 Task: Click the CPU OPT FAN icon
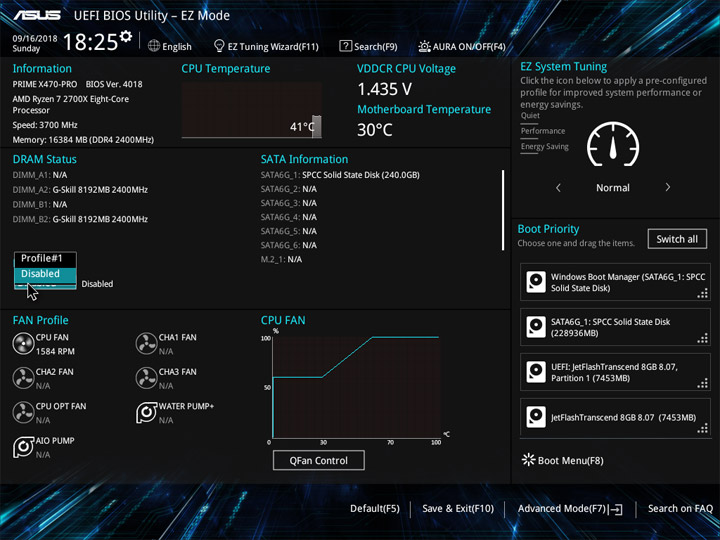[x=23, y=412]
